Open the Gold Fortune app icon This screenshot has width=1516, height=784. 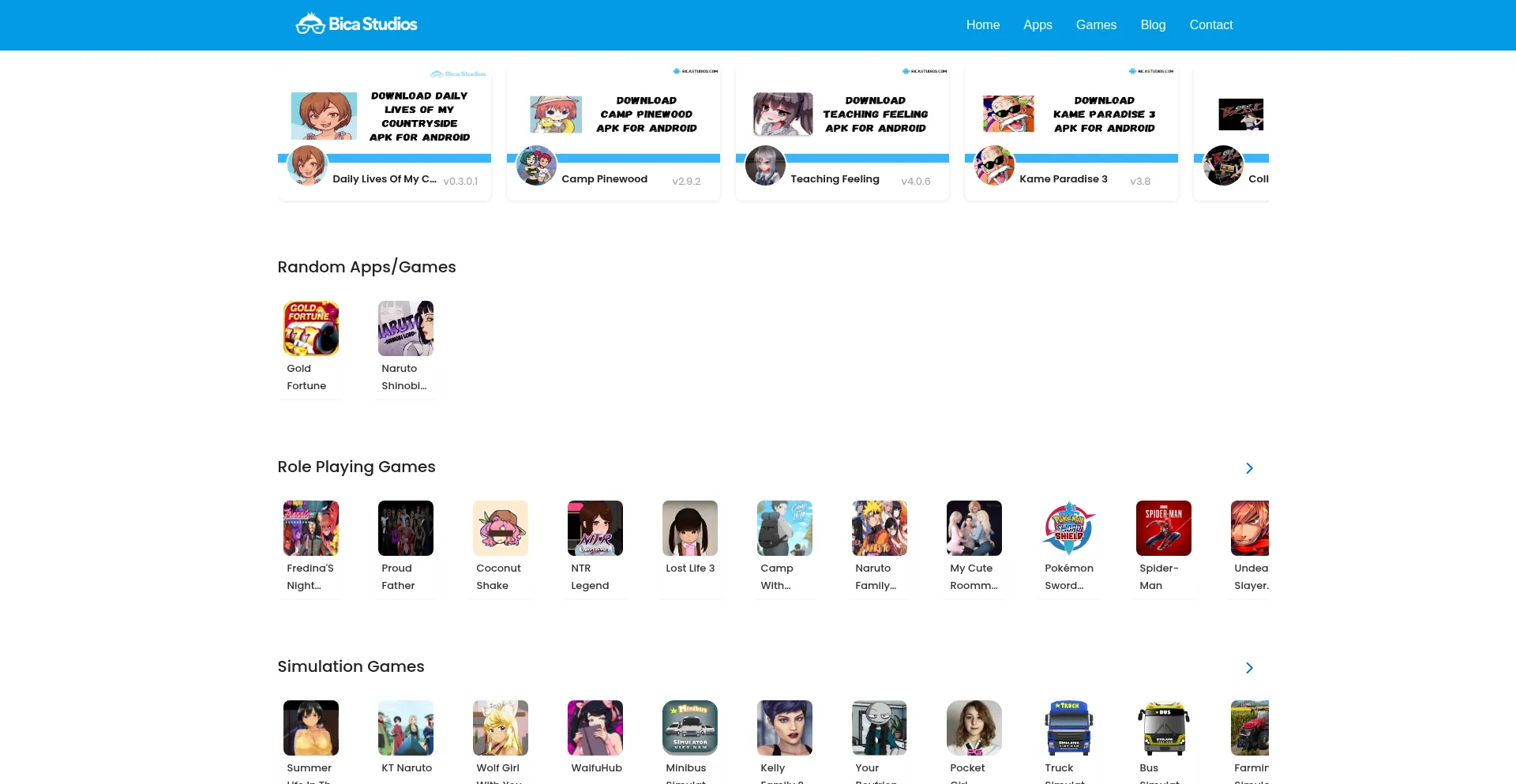311,328
